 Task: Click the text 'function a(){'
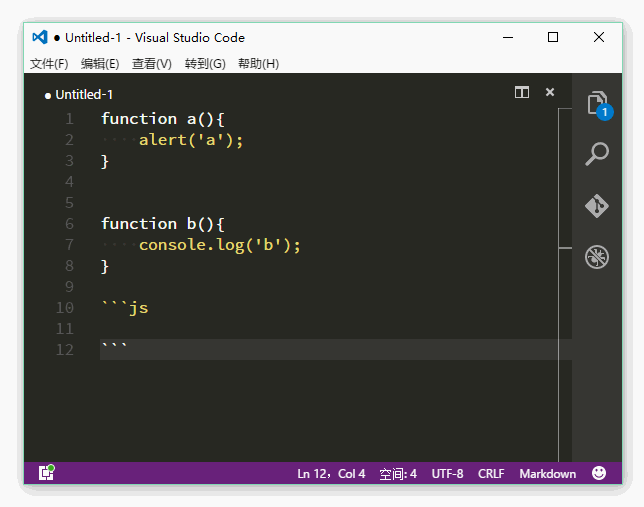click(x=163, y=119)
